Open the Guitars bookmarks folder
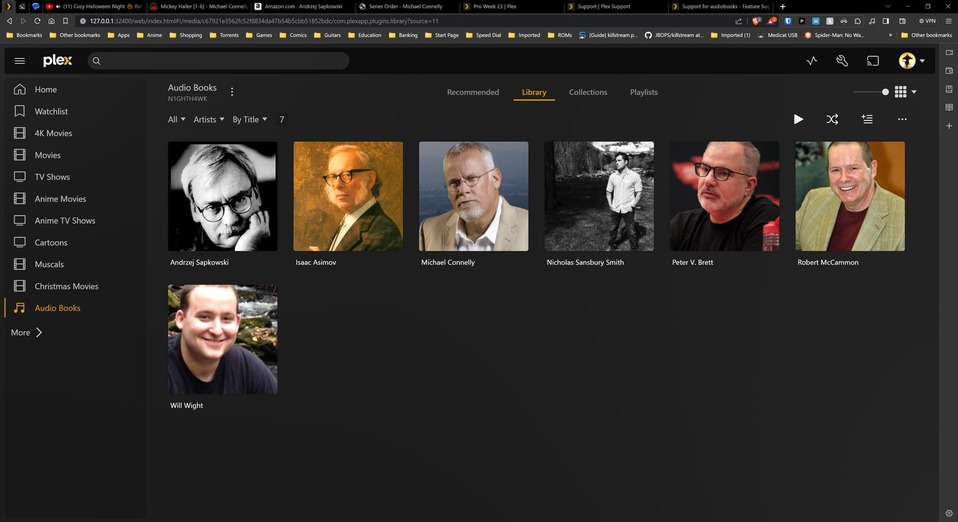Image resolution: width=958 pixels, height=522 pixels. (327, 35)
